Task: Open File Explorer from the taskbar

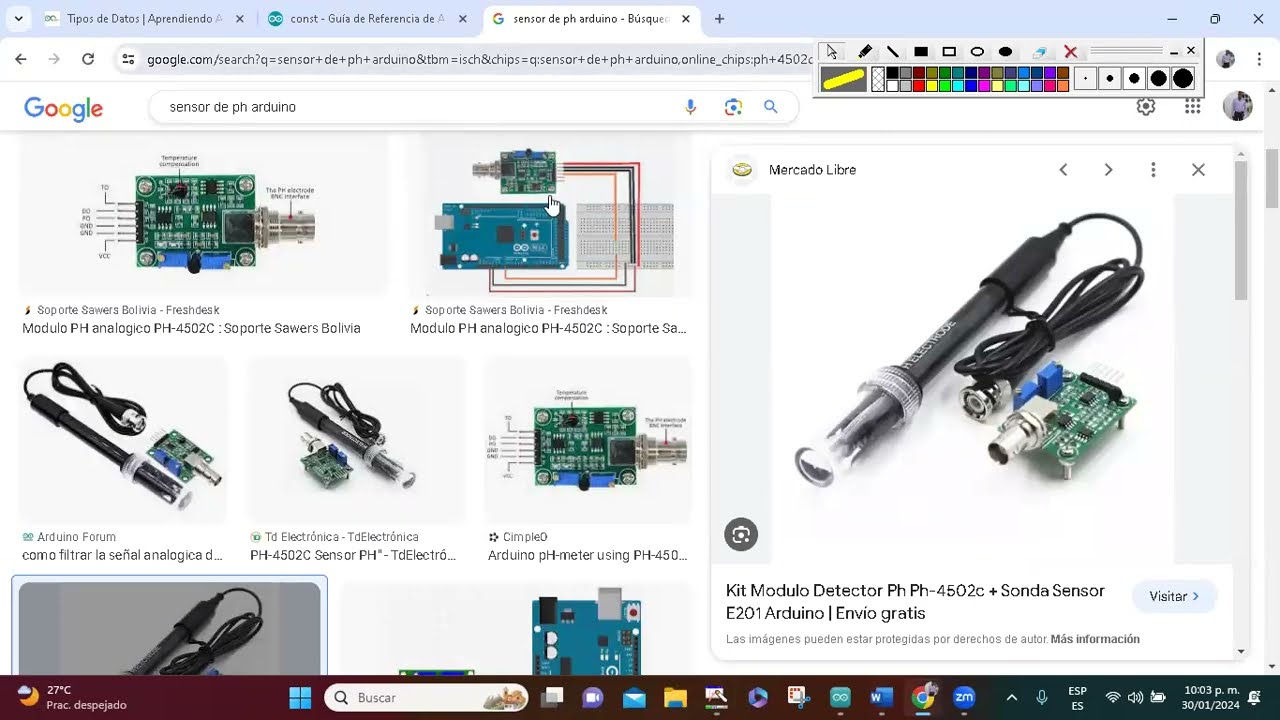Action: [675, 697]
